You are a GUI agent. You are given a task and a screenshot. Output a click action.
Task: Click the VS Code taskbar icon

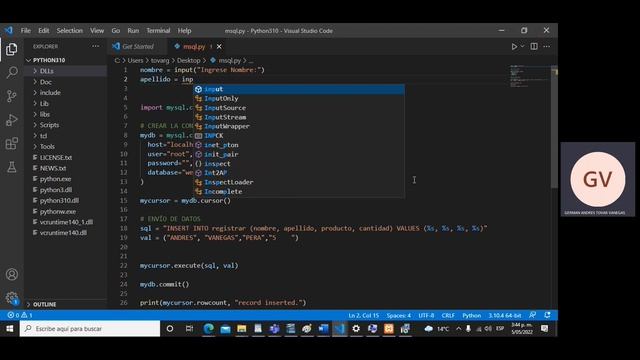[340, 329]
